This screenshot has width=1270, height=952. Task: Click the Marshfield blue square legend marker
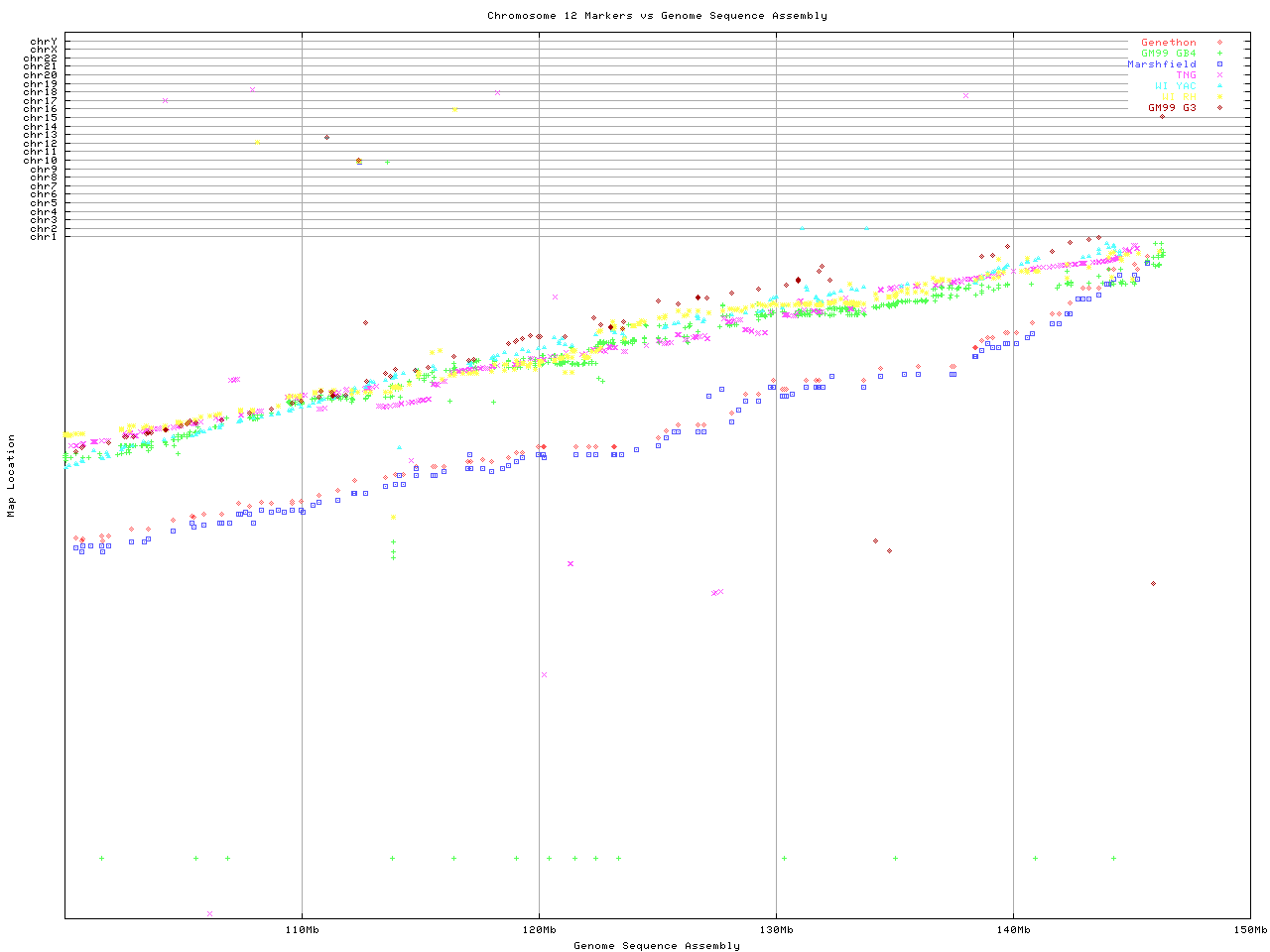(1219, 64)
